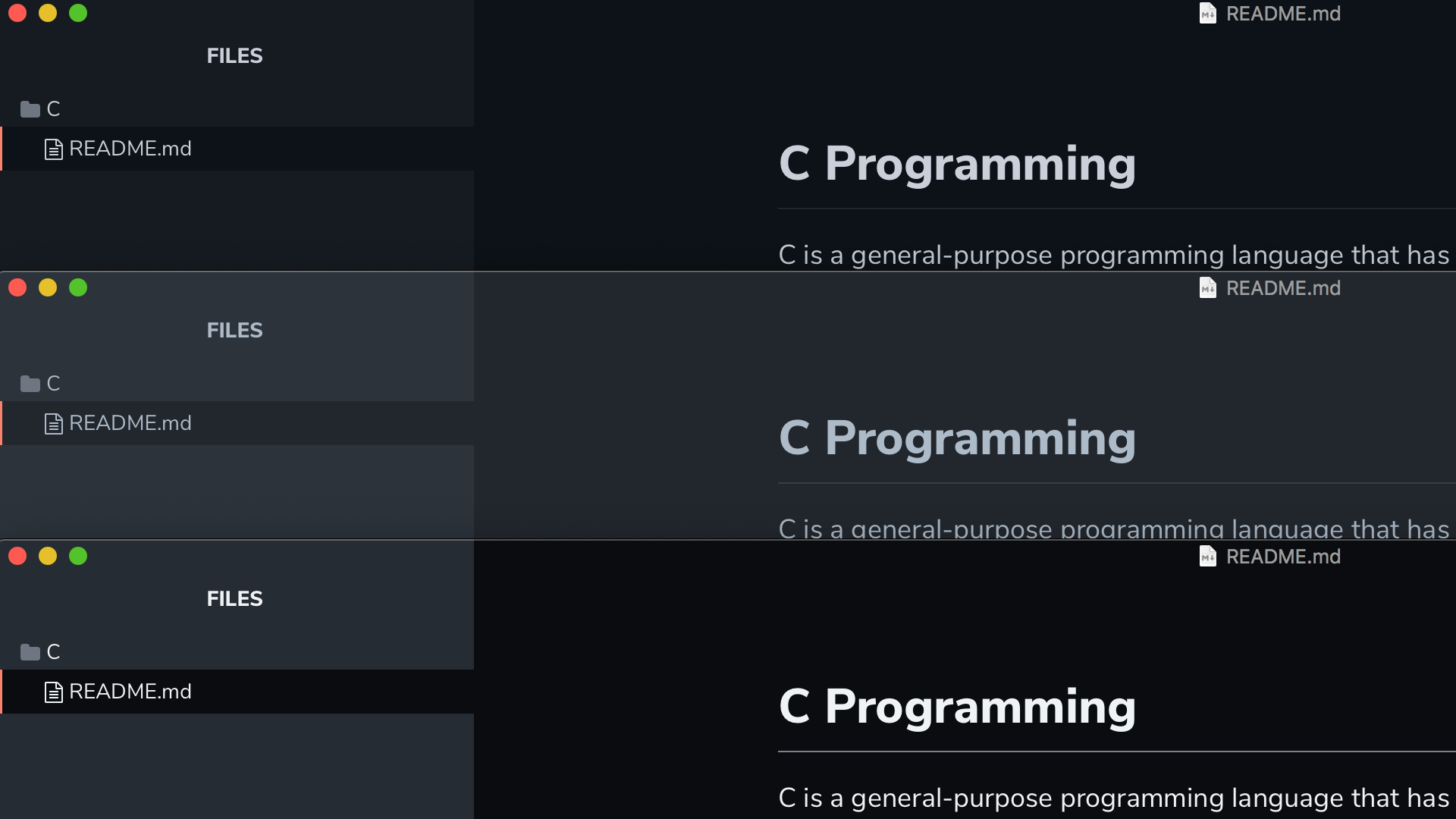
Task: Select README.md in the bottom window file tree
Action: click(237, 692)
